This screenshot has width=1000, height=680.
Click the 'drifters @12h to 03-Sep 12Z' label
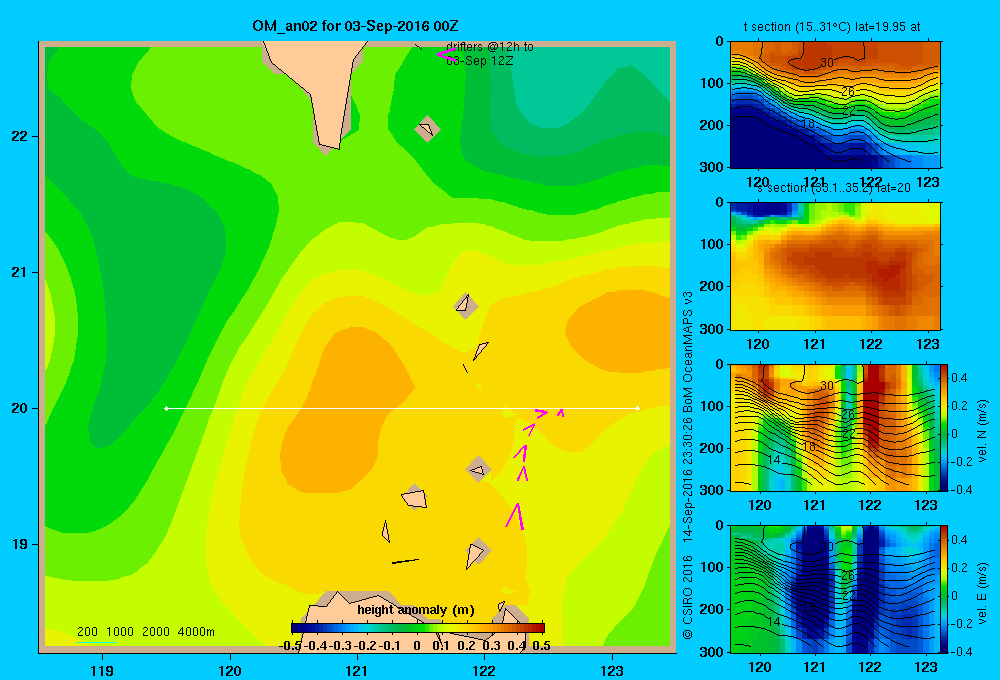tap(490, 54)
